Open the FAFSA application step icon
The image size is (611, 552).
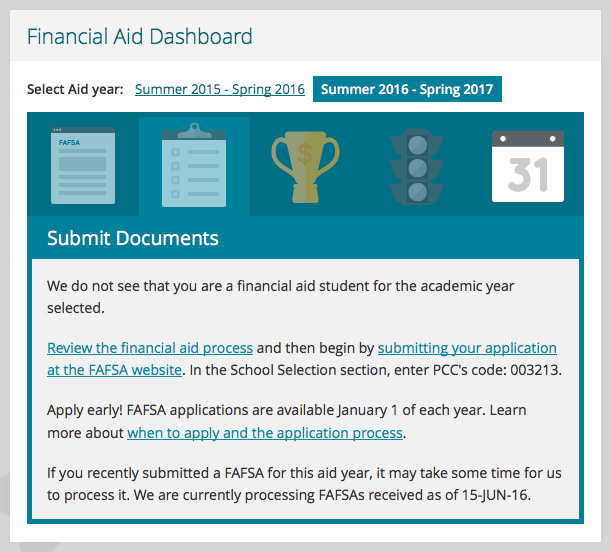[83, 165]
